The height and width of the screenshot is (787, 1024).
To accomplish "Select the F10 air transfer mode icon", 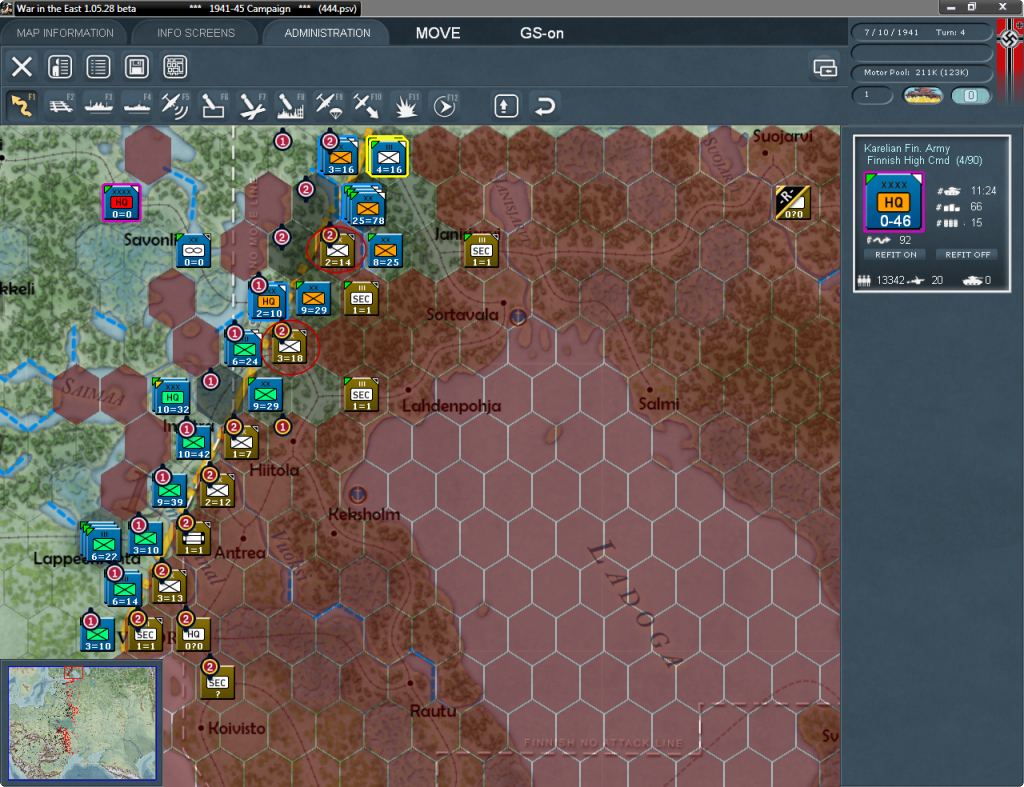I will click(x=367, y=105).
